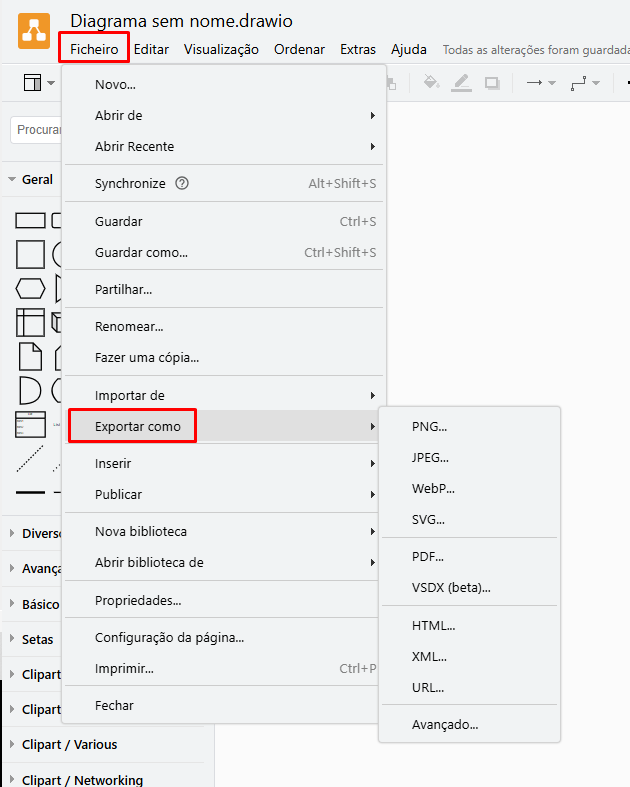Select the hexagon shape in Geral palette
Viewport: 630px width, 787px height.
[x=30, y=289]
